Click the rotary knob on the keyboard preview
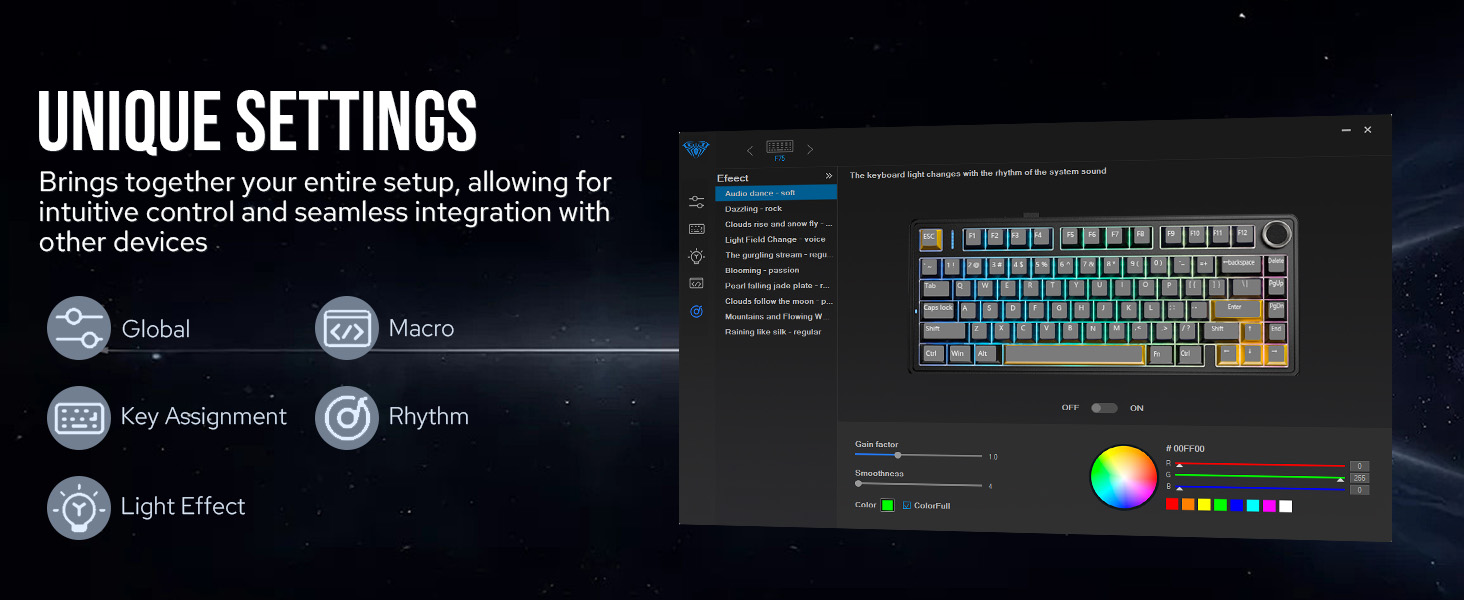 click(x=1276, y=234)
